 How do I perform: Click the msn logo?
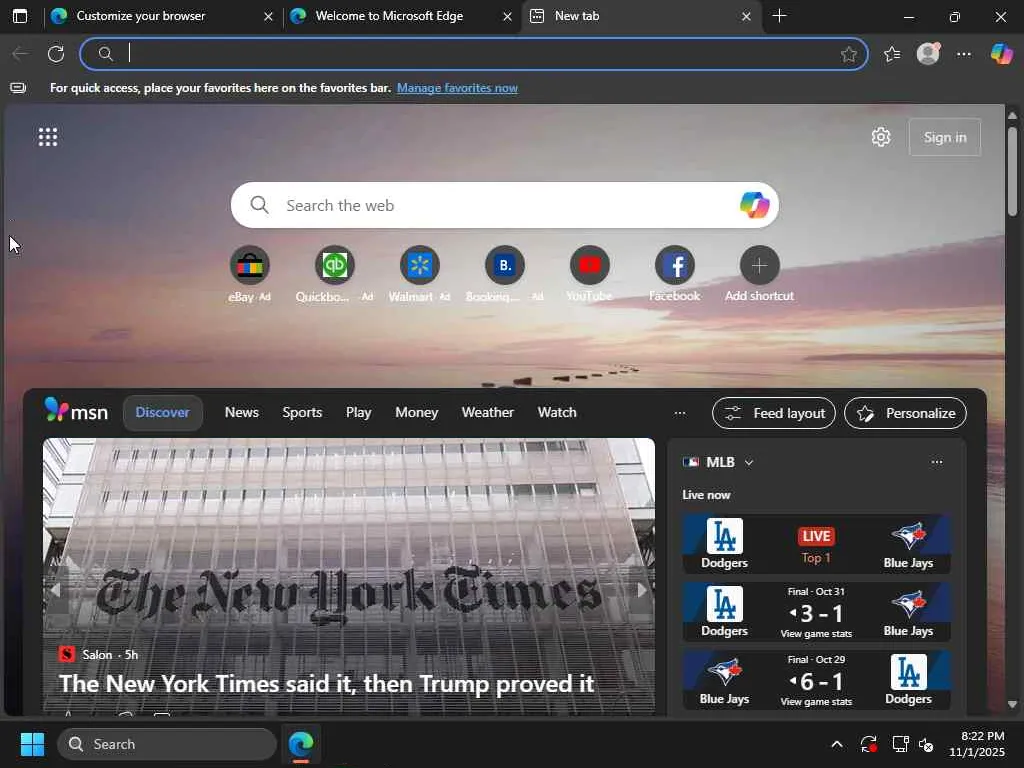[76, 411]
